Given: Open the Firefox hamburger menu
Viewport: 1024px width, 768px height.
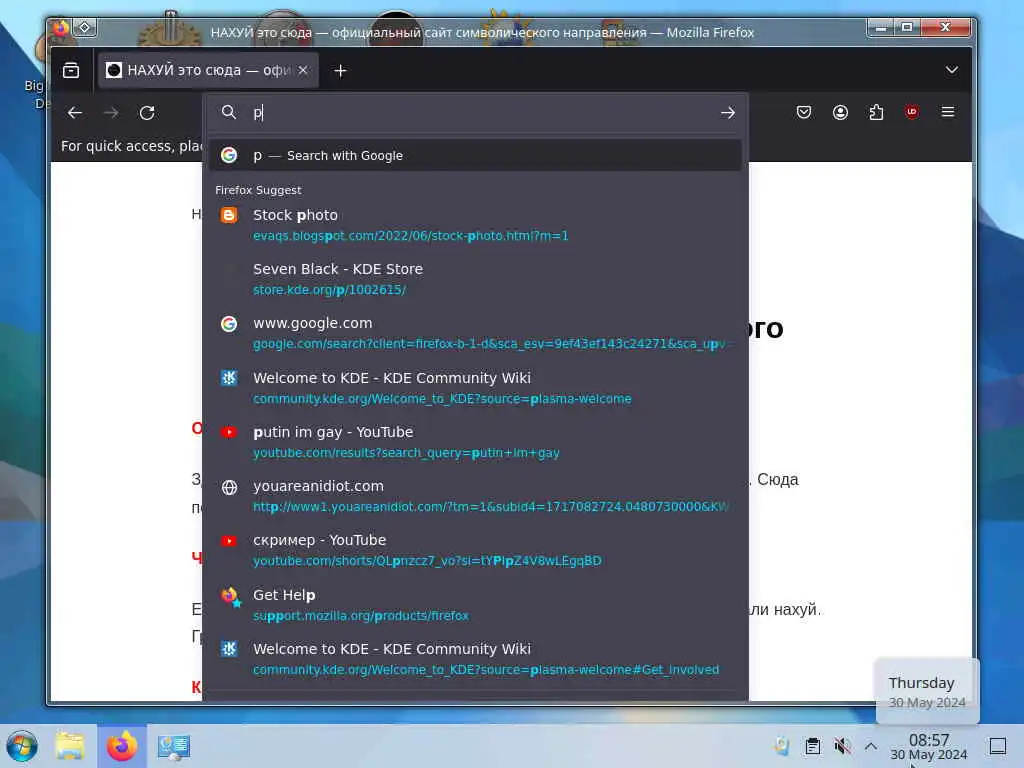Looking at the screenshot, I should pos(948,112).
